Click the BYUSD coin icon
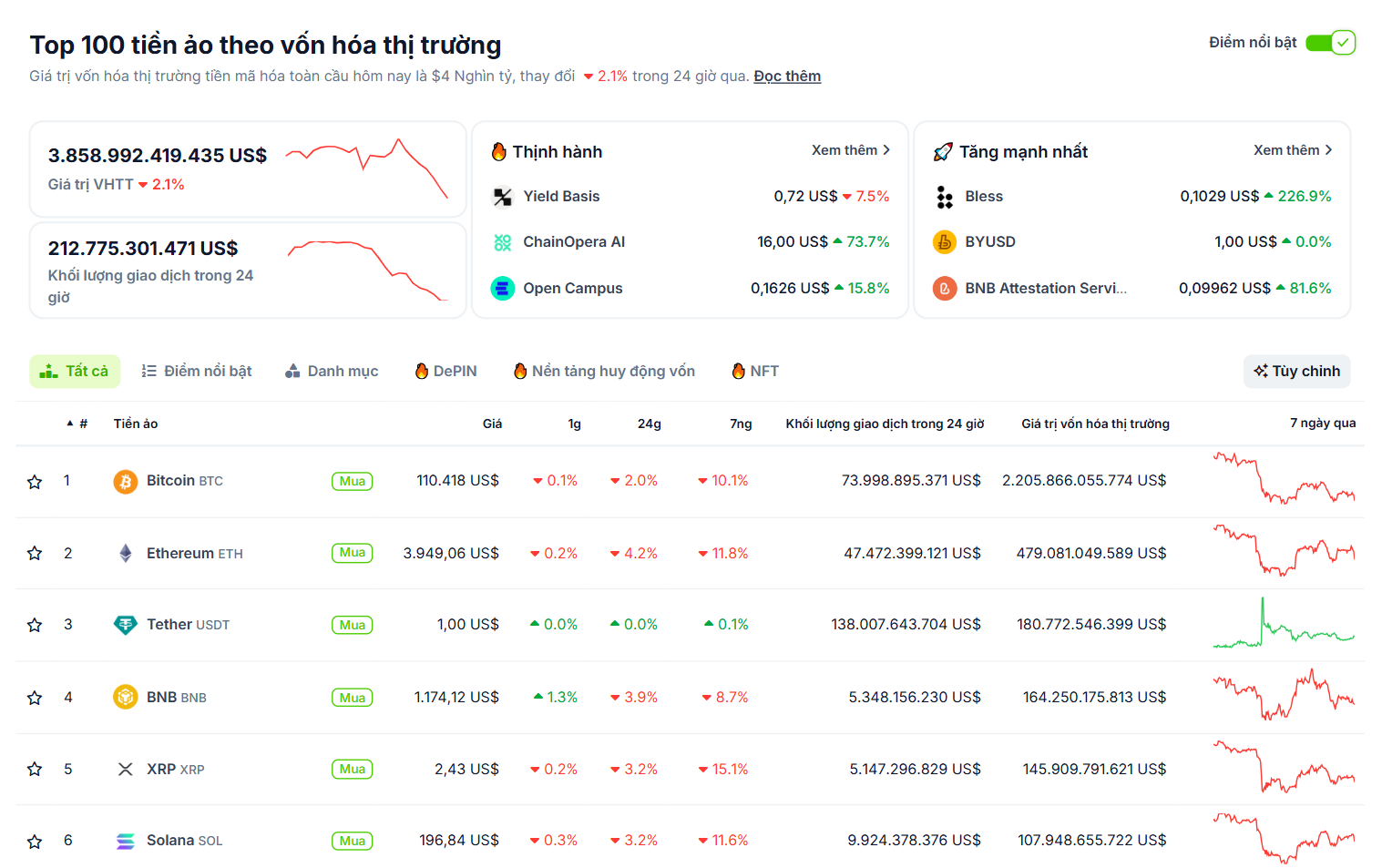 pos(945,242)
